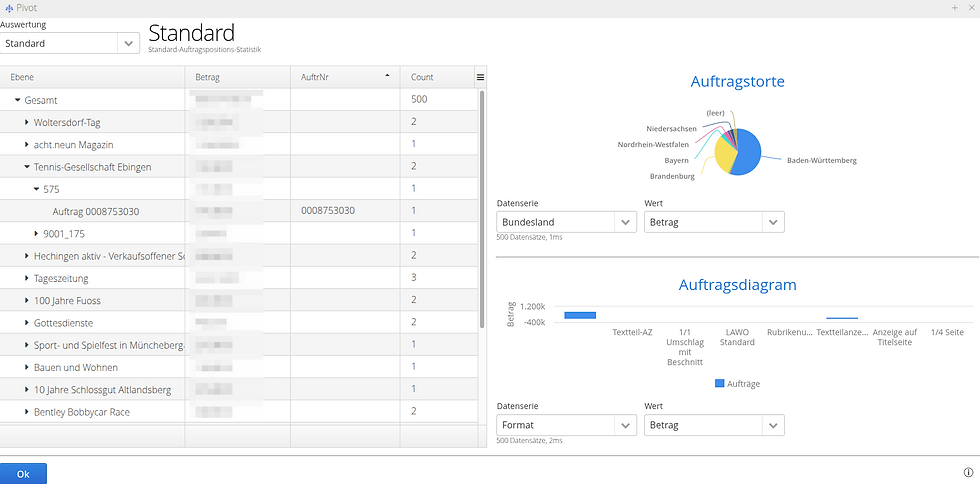Open the grid column menu icon
The width and height of the screenshot is (980, 484).
(480, 77)
